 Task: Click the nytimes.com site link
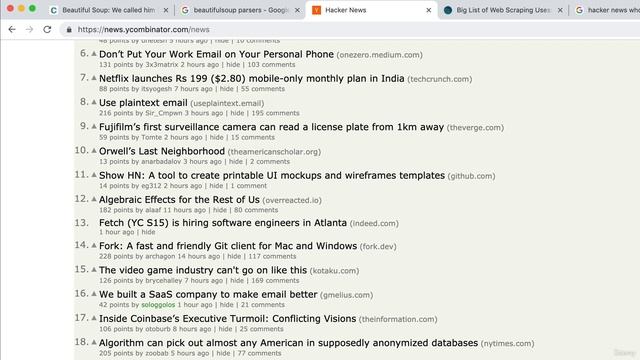click(x=507, y=344)
